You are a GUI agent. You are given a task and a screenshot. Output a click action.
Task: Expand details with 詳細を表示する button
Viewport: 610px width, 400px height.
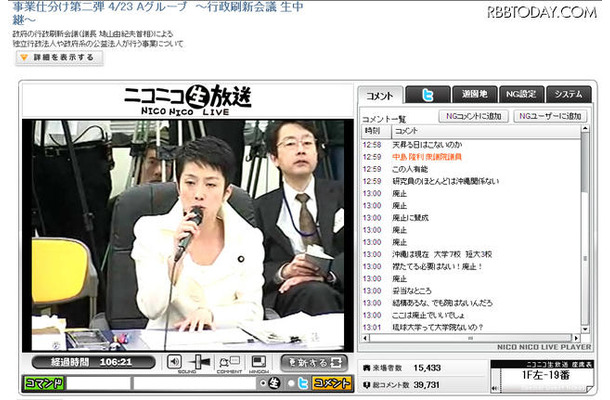pos(59,58)
